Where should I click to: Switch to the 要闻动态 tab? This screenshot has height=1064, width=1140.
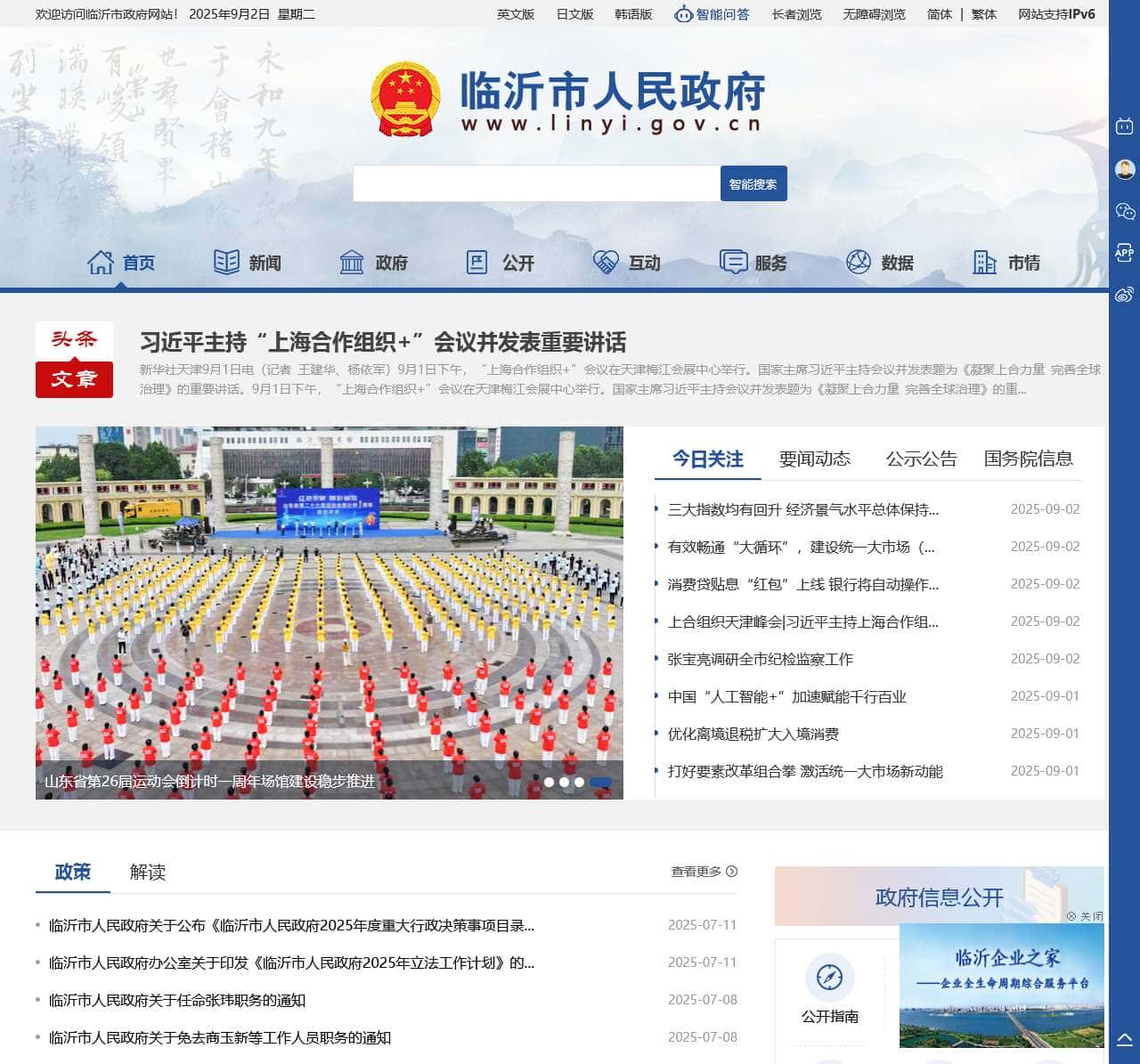tap(814, 459)
